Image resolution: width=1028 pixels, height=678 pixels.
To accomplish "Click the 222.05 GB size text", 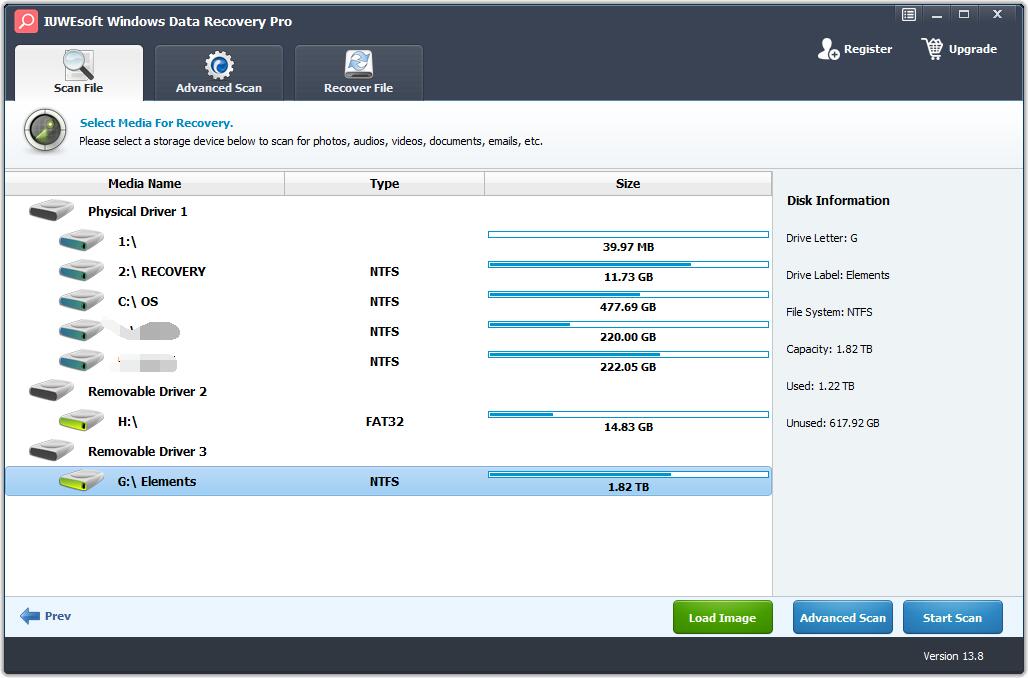I will click(x=628, y=367).
